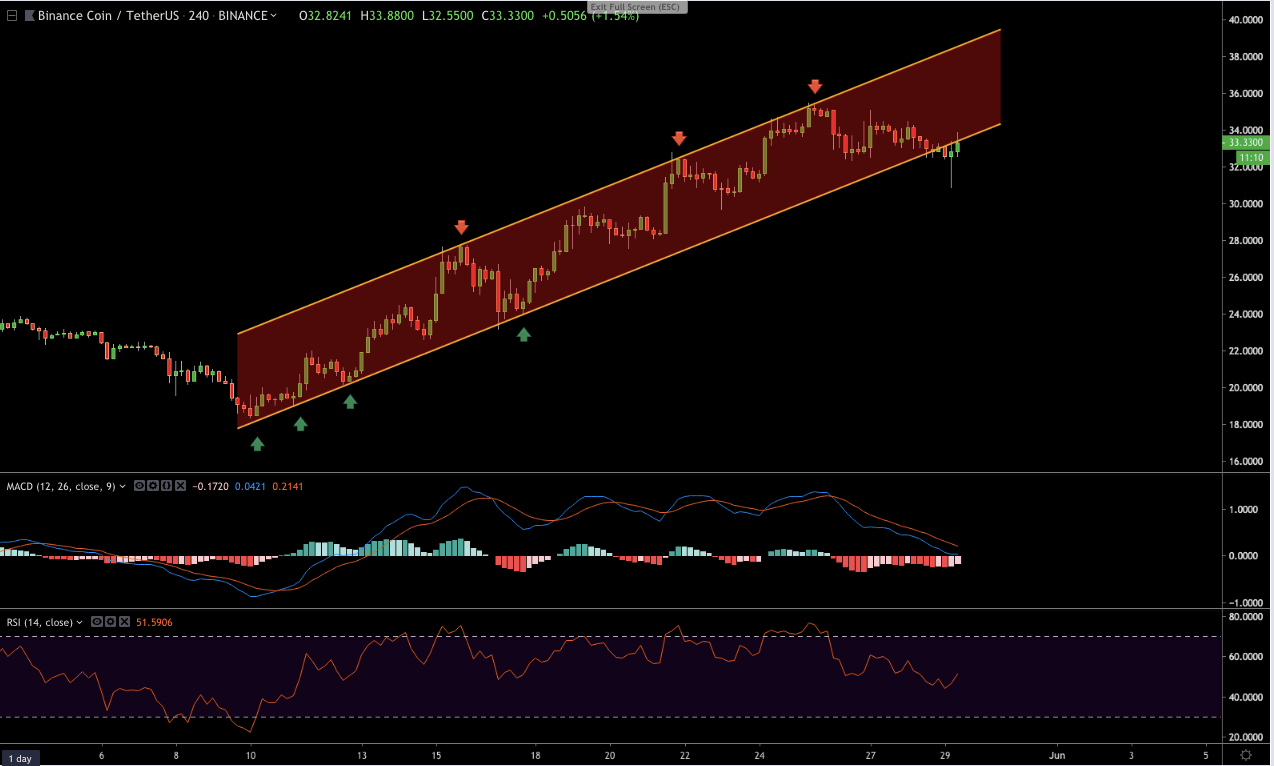Expand the Binance Coin symbol dropdown arrow
Screen dimensions: 1274x766
click(274, 16)
